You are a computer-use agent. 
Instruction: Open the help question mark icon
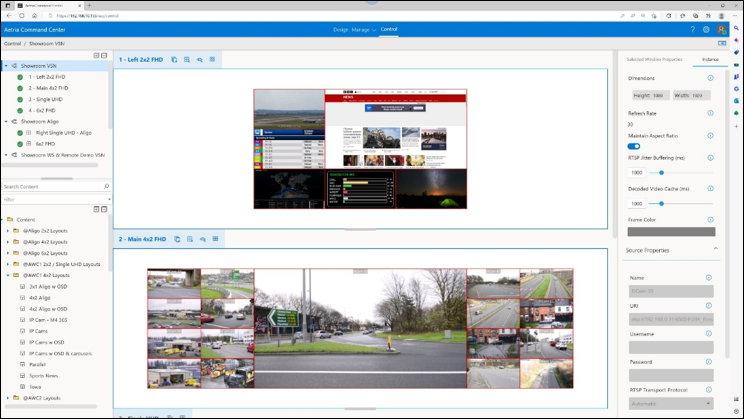692,30
